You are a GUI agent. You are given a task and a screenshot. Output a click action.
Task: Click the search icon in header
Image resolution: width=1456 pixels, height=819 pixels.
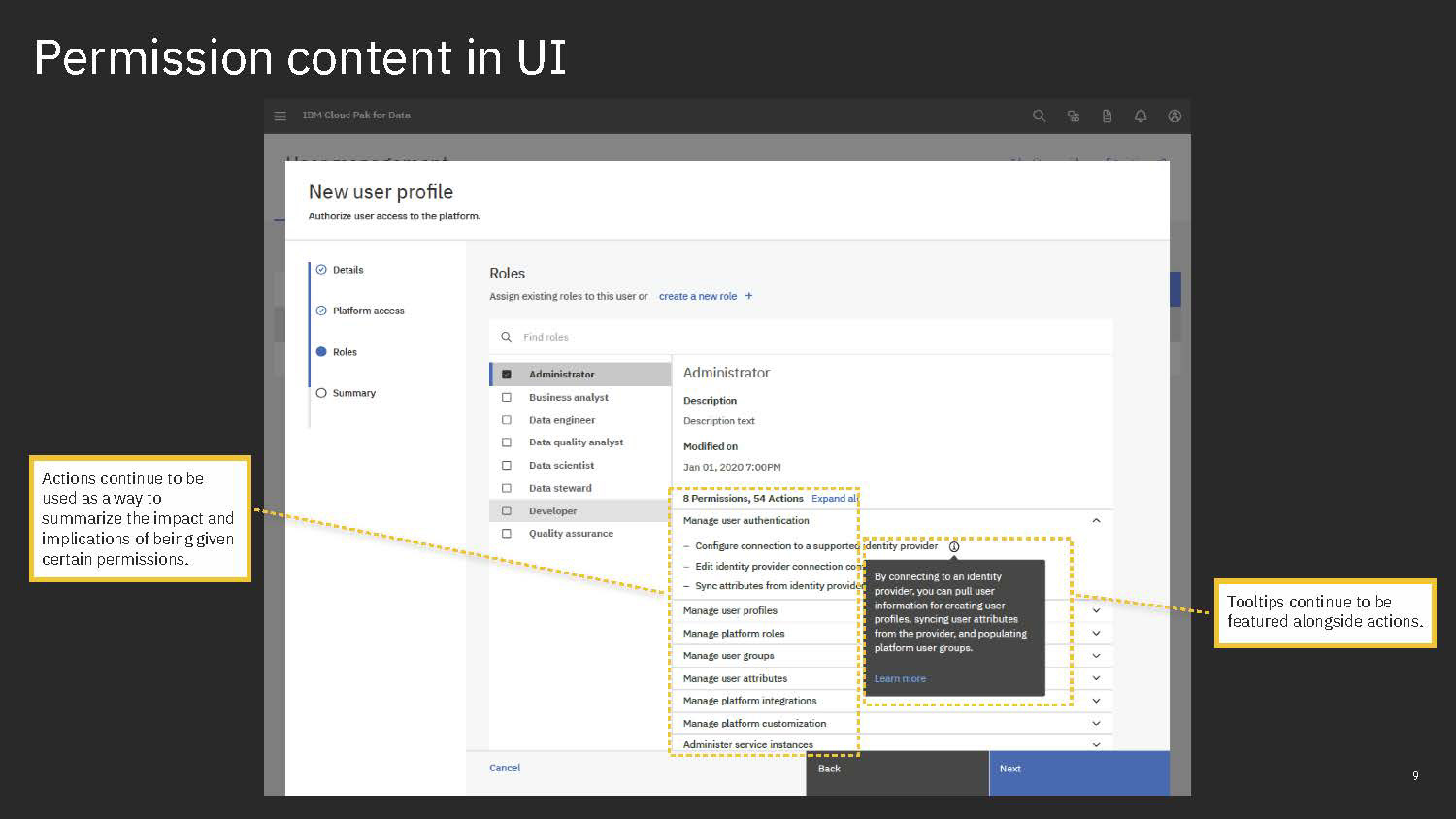coord(1039,115)
